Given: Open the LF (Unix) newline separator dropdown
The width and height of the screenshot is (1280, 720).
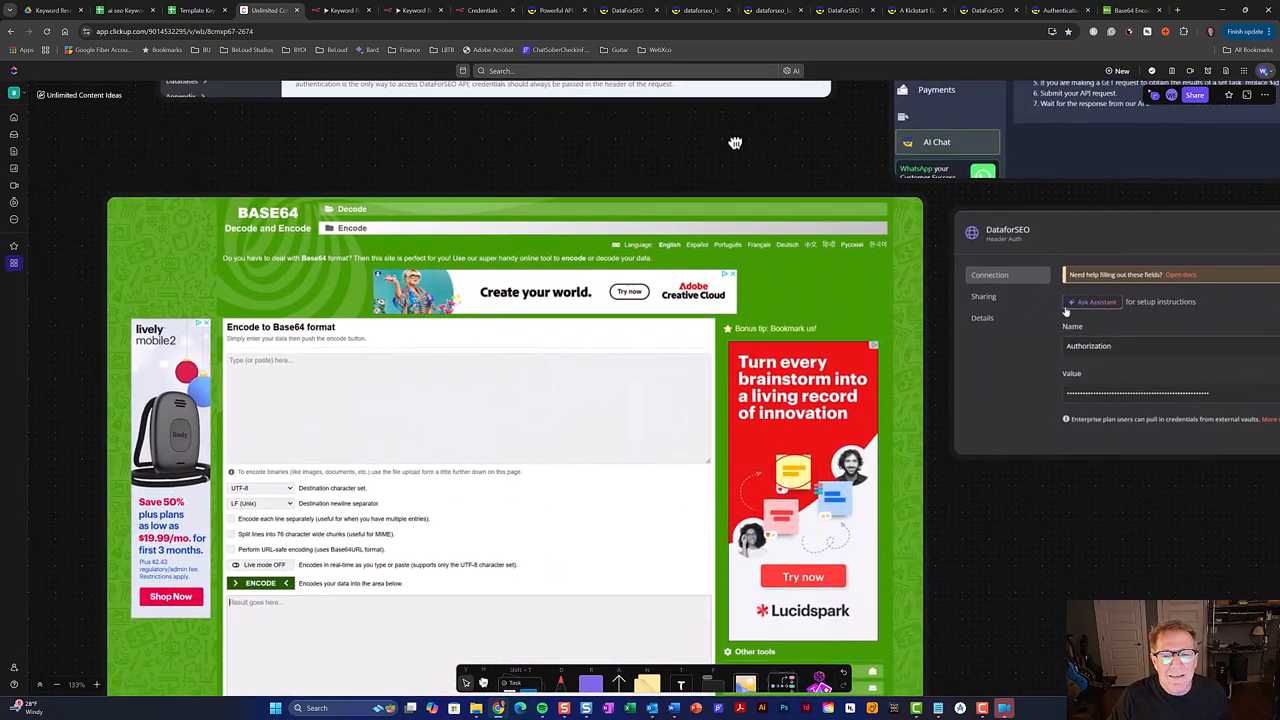Looking at the screenshot, I should 261,503.
